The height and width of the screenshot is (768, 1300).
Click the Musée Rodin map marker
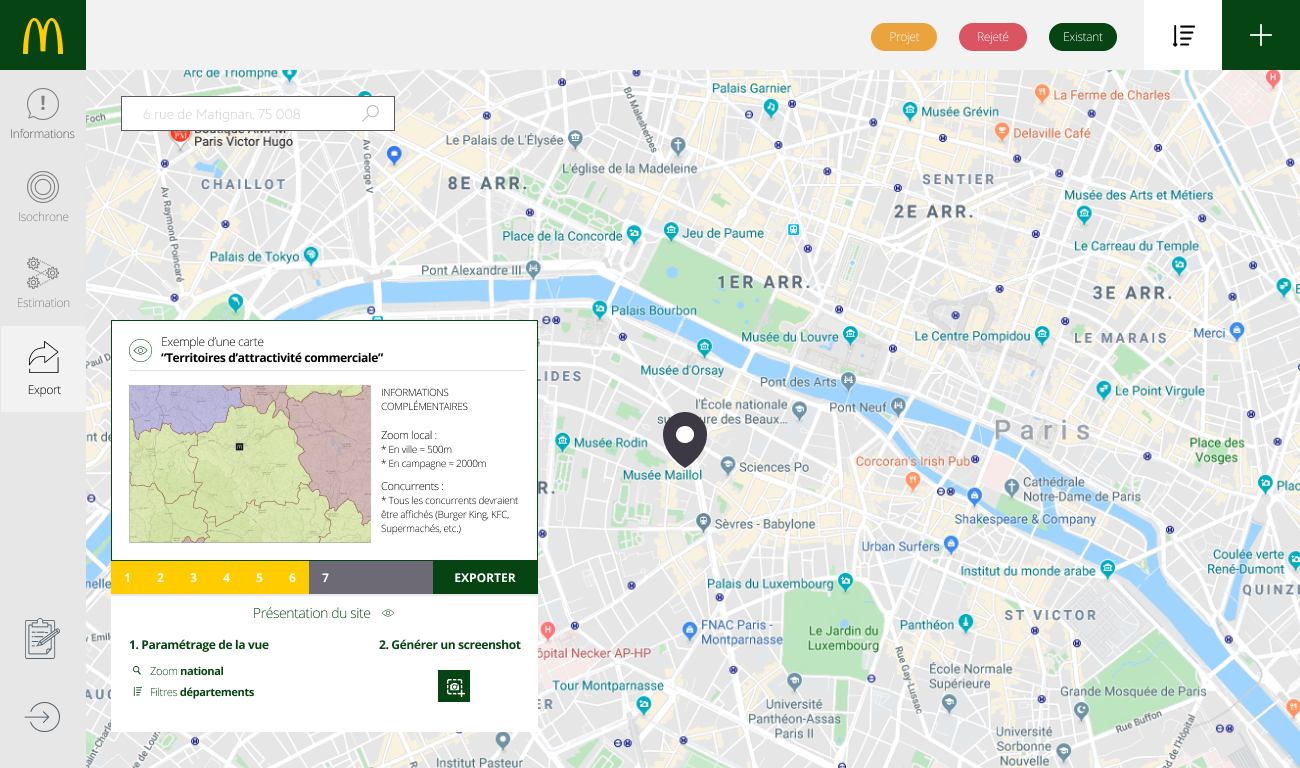563,442
